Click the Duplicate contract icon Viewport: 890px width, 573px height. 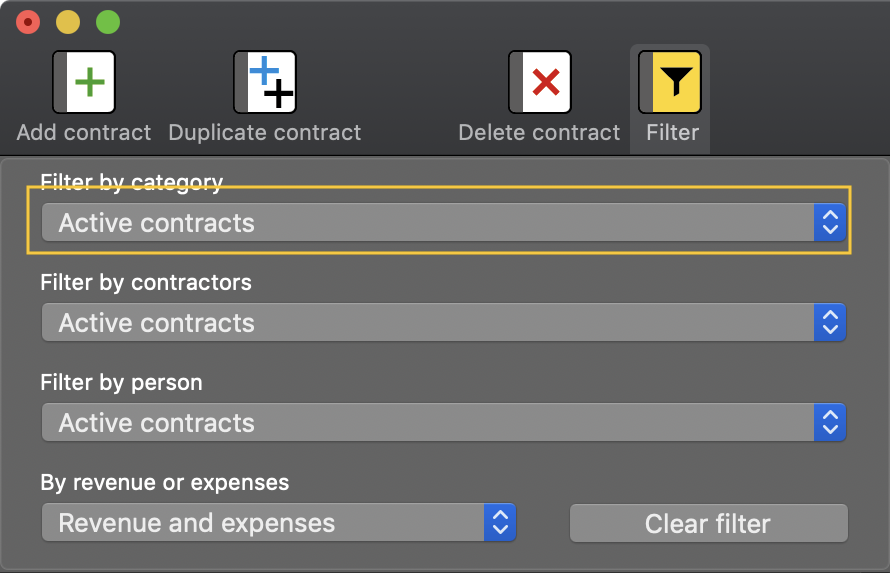tap(265, 82)
